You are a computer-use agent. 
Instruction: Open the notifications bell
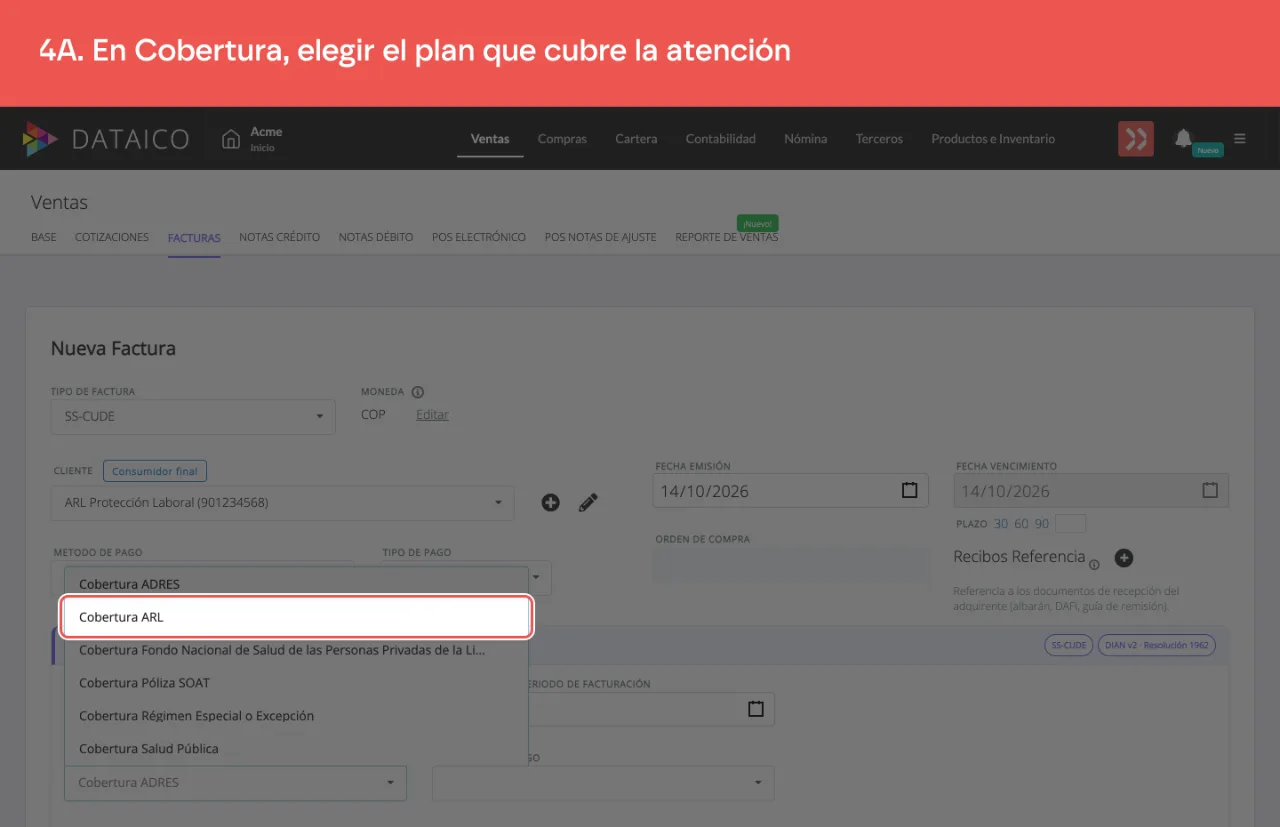pyautogui.click(x=1183, y=138)
